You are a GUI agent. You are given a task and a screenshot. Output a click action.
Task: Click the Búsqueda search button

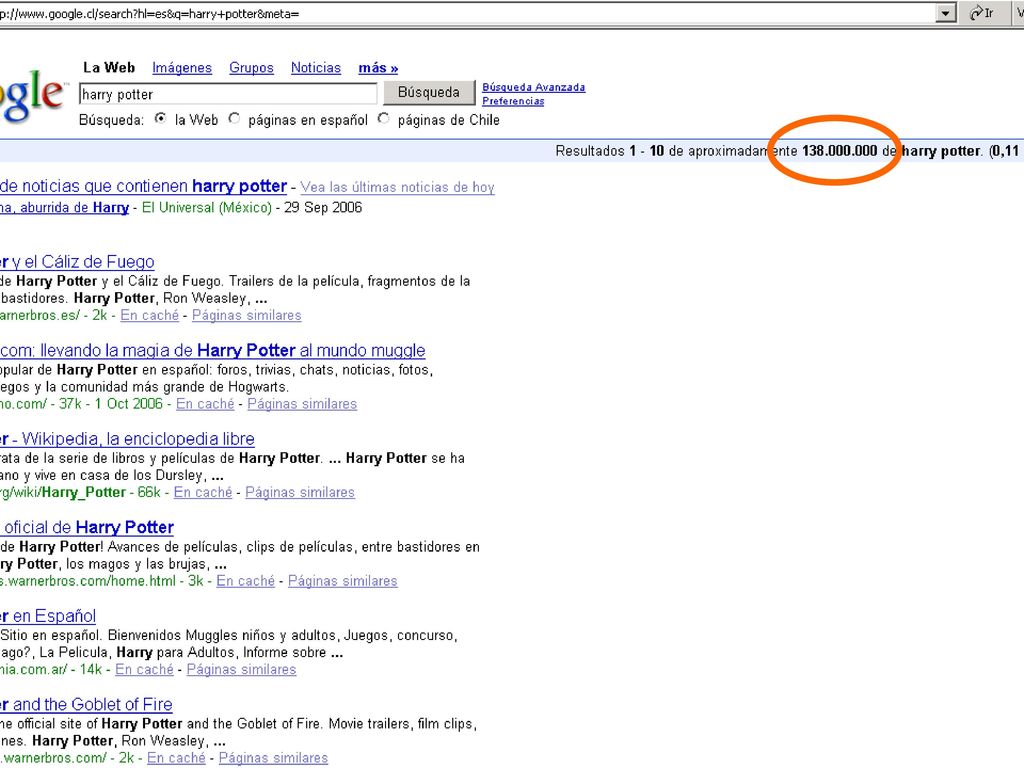click(428, 93)
